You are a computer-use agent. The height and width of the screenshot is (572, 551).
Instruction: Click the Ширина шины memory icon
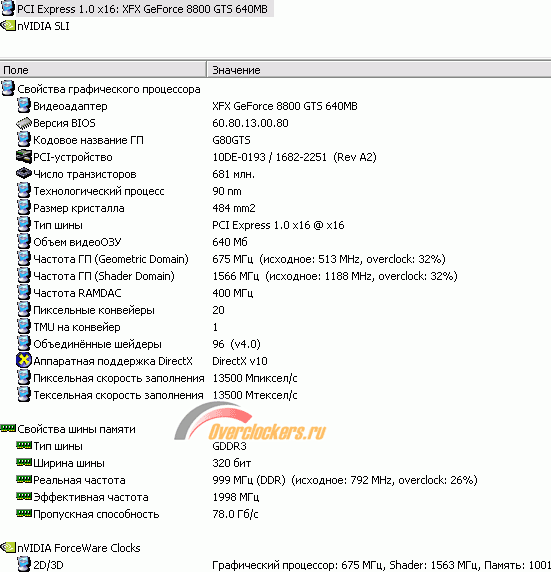click(24, 462)
